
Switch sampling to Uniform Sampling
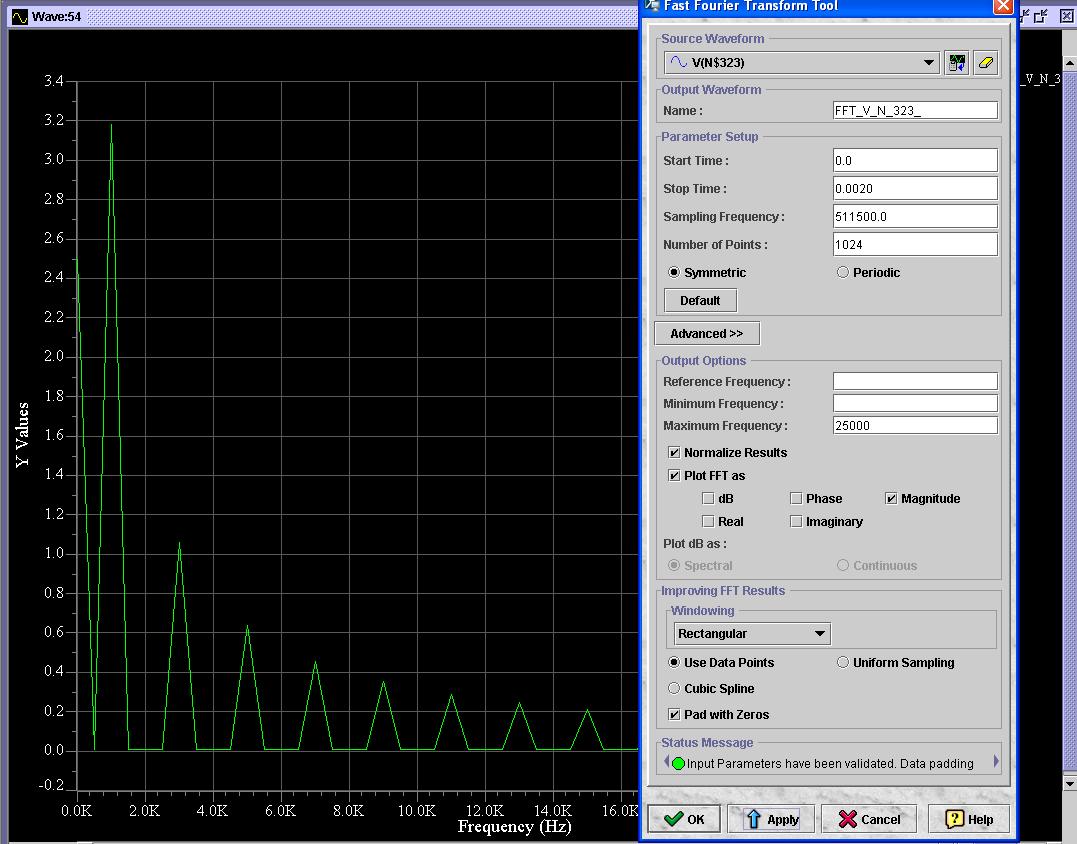(x=843, y=662)
